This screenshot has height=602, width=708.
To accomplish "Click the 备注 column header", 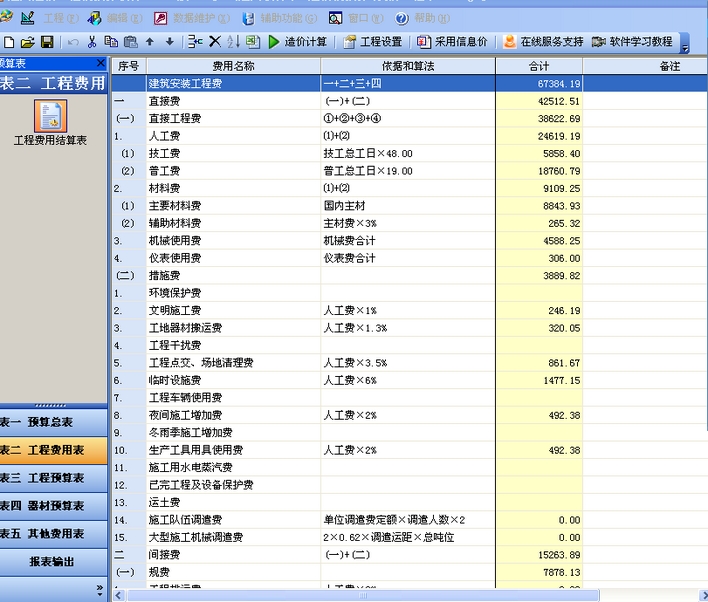I will pos(646,66).
